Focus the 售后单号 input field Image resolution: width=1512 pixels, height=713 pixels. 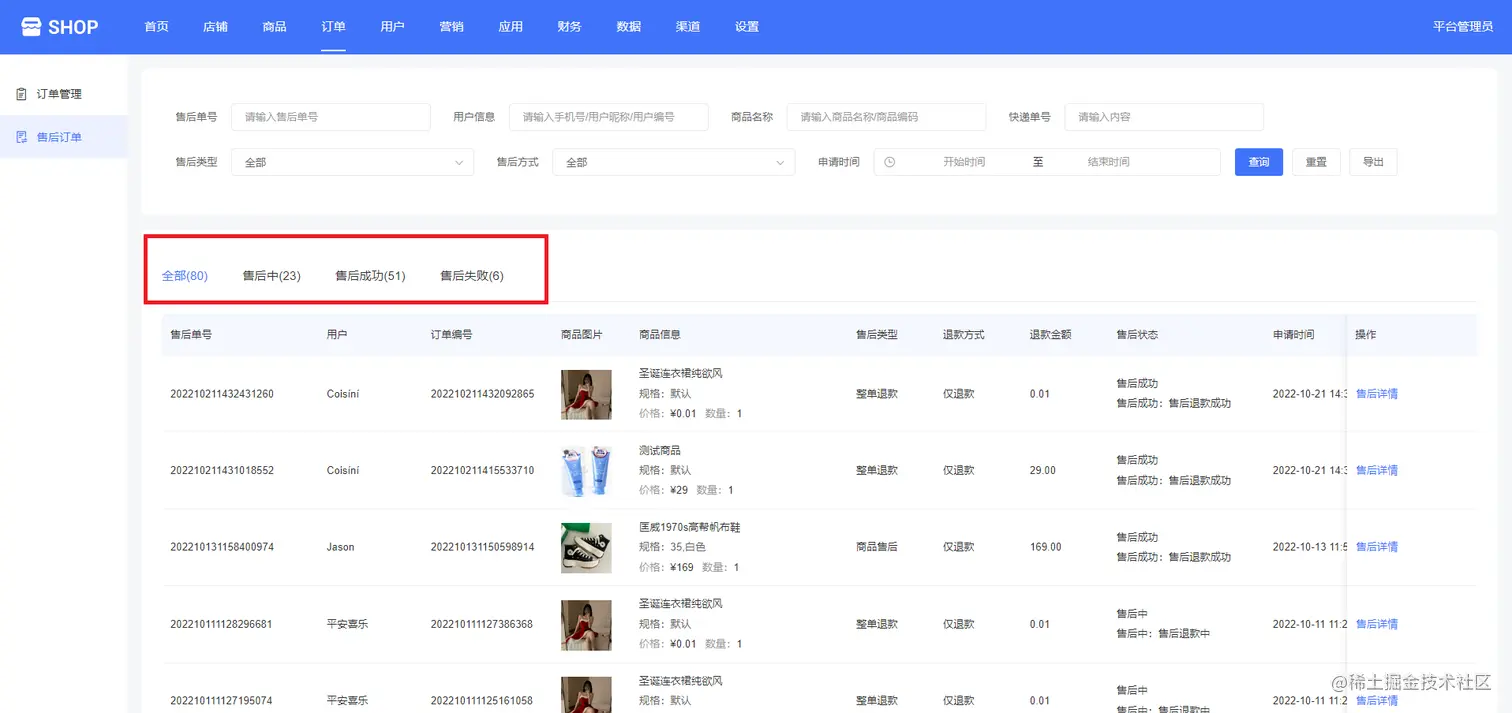click(x=331, y=117)
